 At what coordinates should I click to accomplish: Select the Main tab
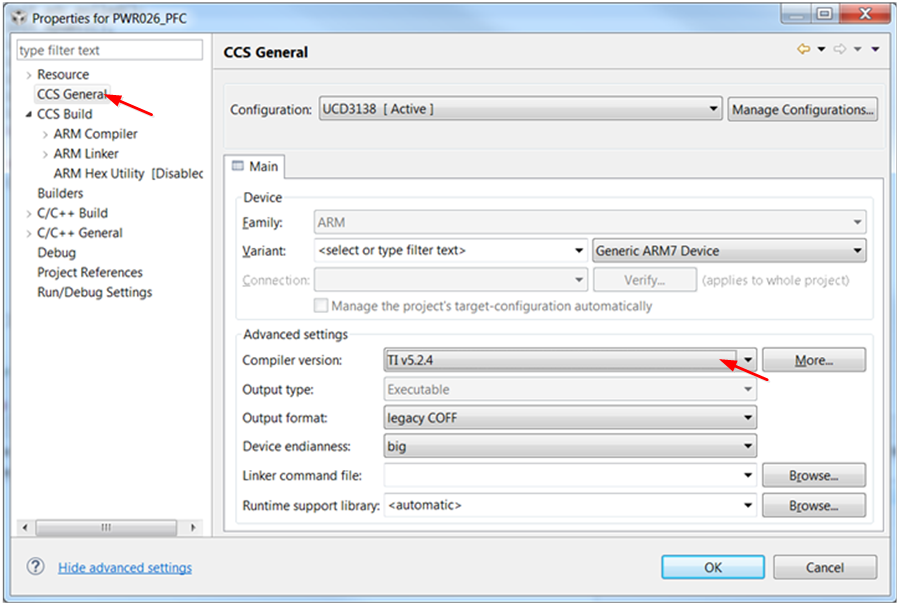tap(255, 166)
